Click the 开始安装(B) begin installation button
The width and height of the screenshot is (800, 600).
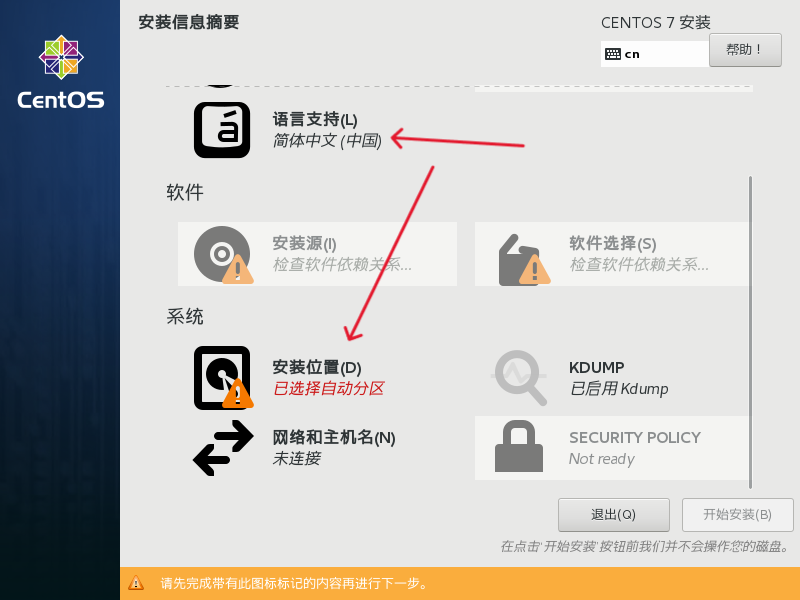737,515
